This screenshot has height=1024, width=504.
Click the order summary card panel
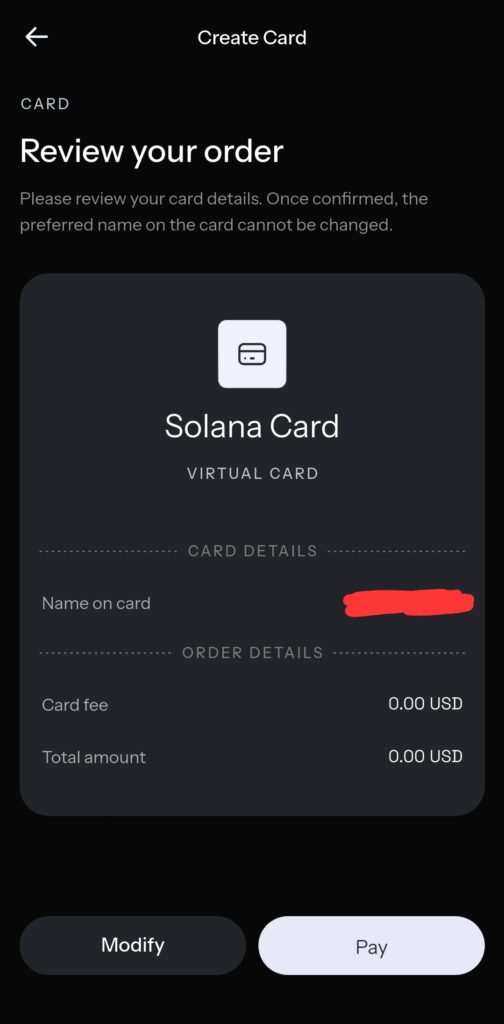coord(252,545)
